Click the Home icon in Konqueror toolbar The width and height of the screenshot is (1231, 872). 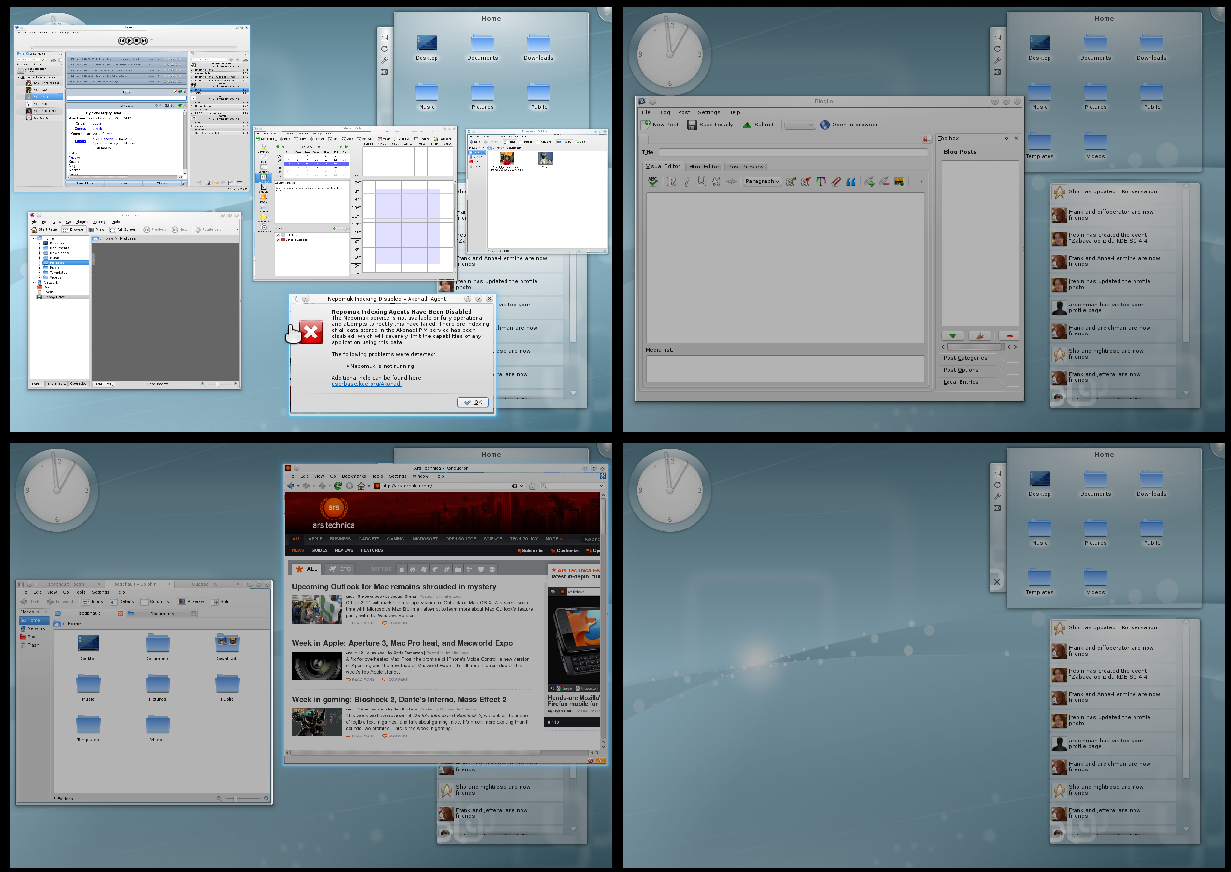point(361,486)
